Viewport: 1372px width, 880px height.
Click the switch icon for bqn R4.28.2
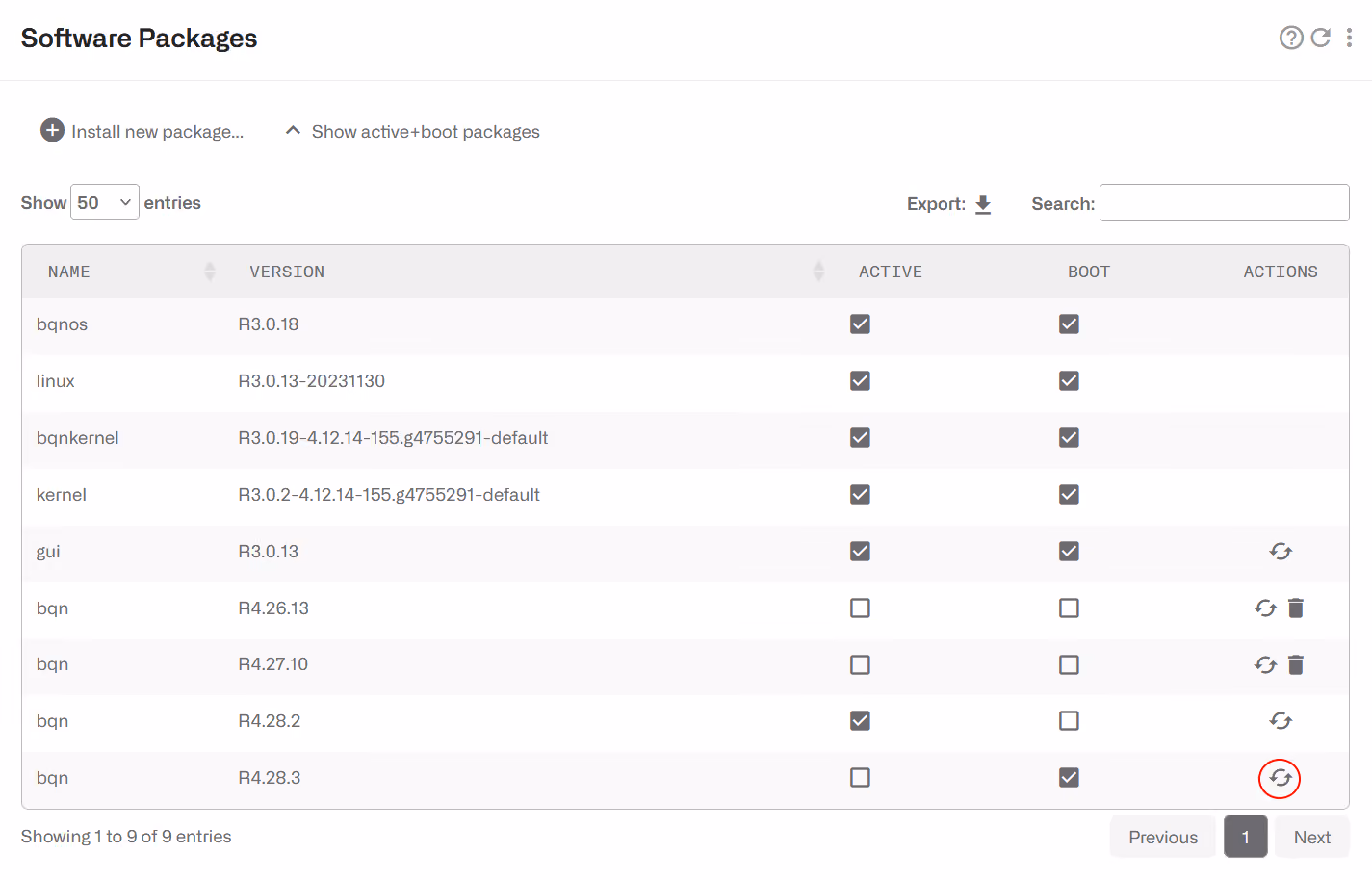pos(1281,721)
